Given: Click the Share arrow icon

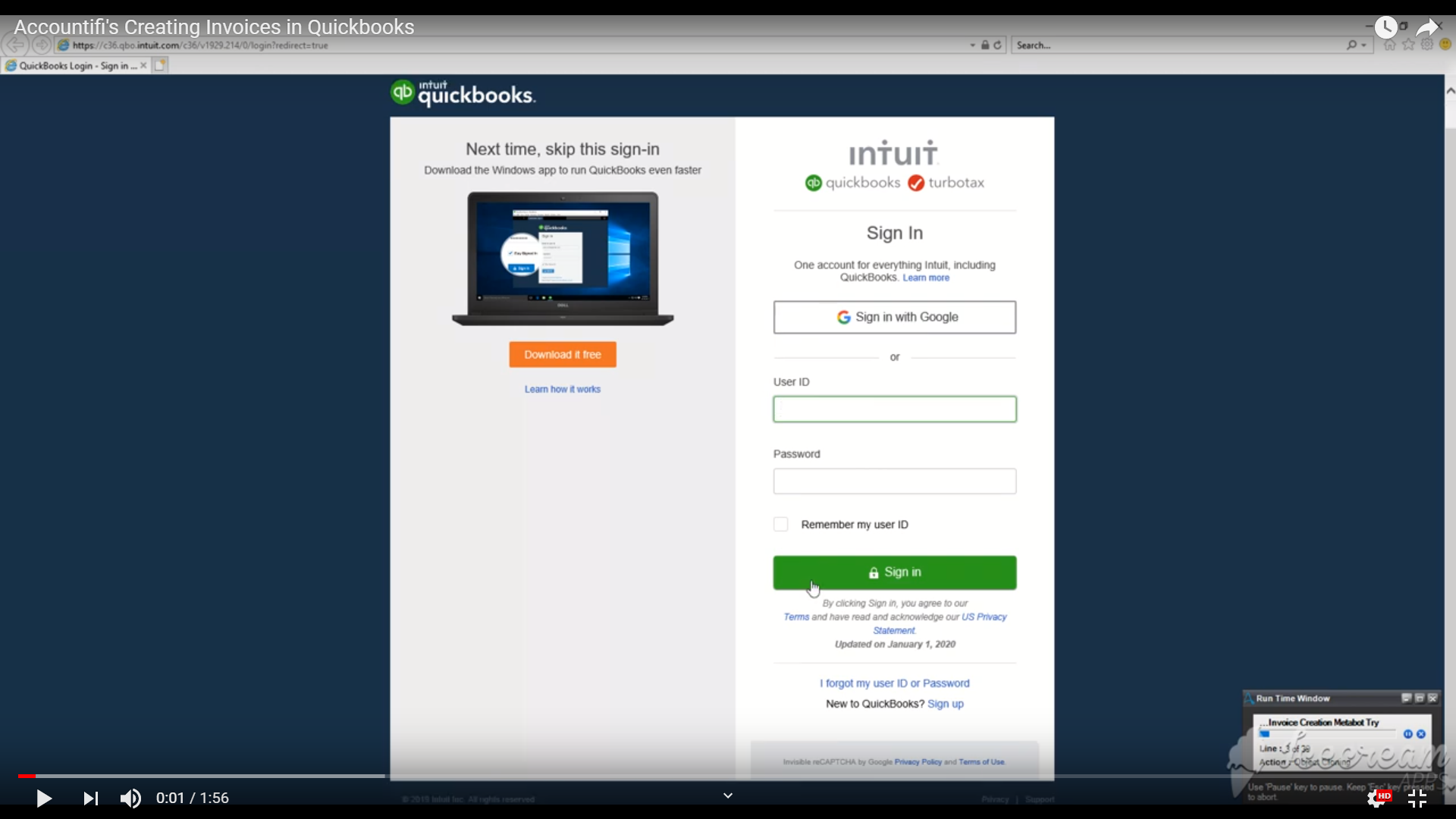Looking at the screenshot, I should click(1428, 27).
